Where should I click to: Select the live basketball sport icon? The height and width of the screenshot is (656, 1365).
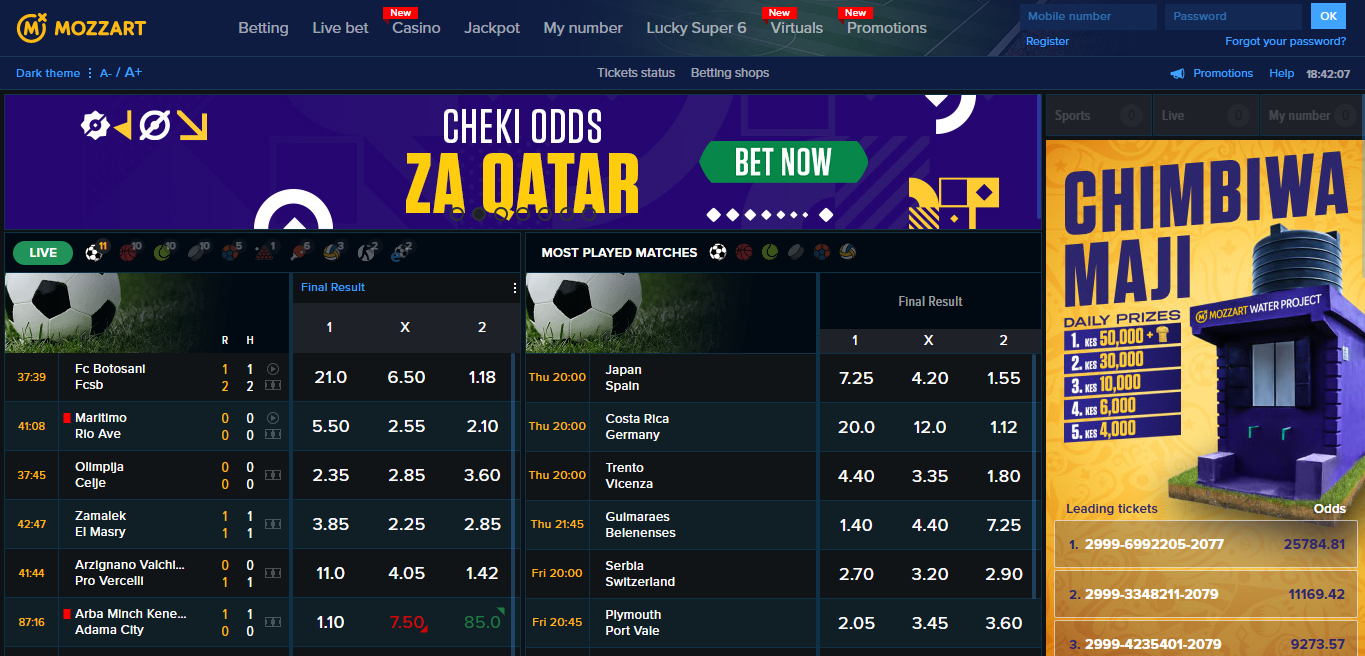point(130,252)
